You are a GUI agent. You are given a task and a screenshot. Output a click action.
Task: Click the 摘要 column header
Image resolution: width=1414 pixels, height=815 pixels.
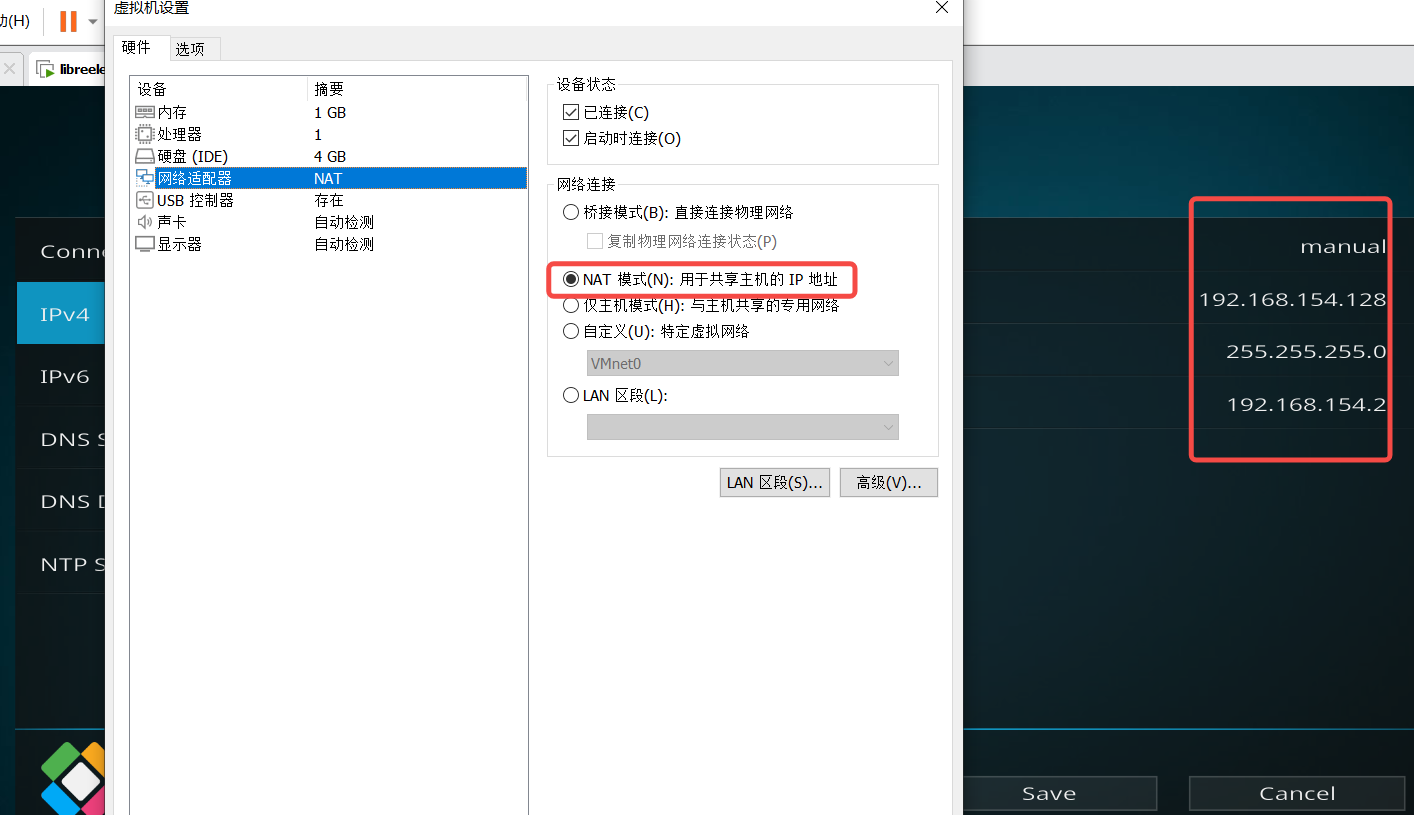[416, 89]
